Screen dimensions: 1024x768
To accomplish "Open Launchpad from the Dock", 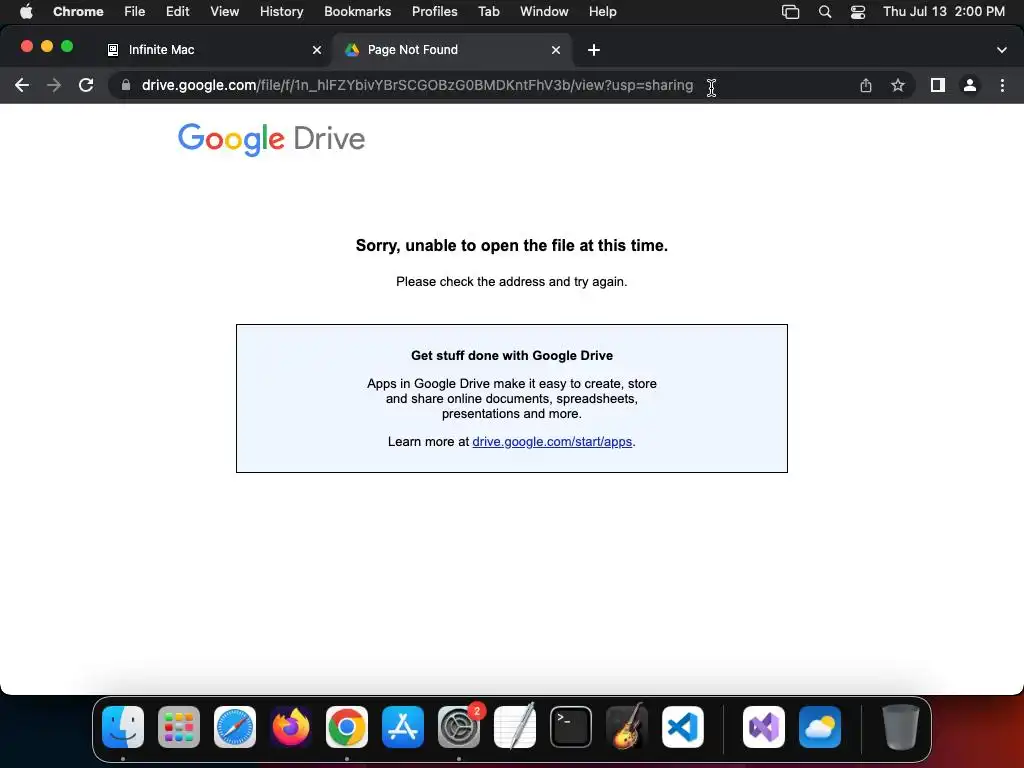I will pos(179,727).
